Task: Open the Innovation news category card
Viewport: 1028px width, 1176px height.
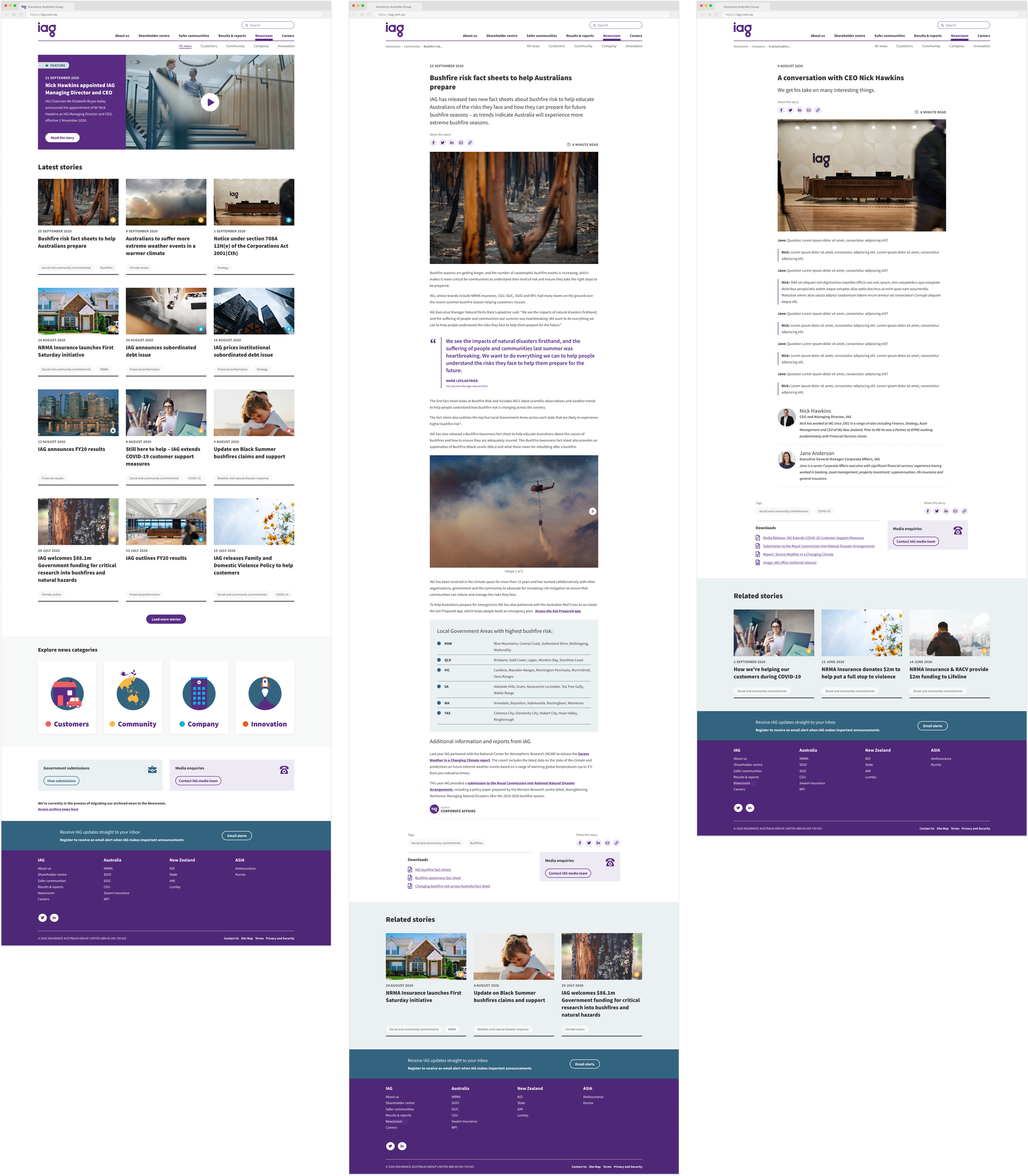Action: pos(264,697)
